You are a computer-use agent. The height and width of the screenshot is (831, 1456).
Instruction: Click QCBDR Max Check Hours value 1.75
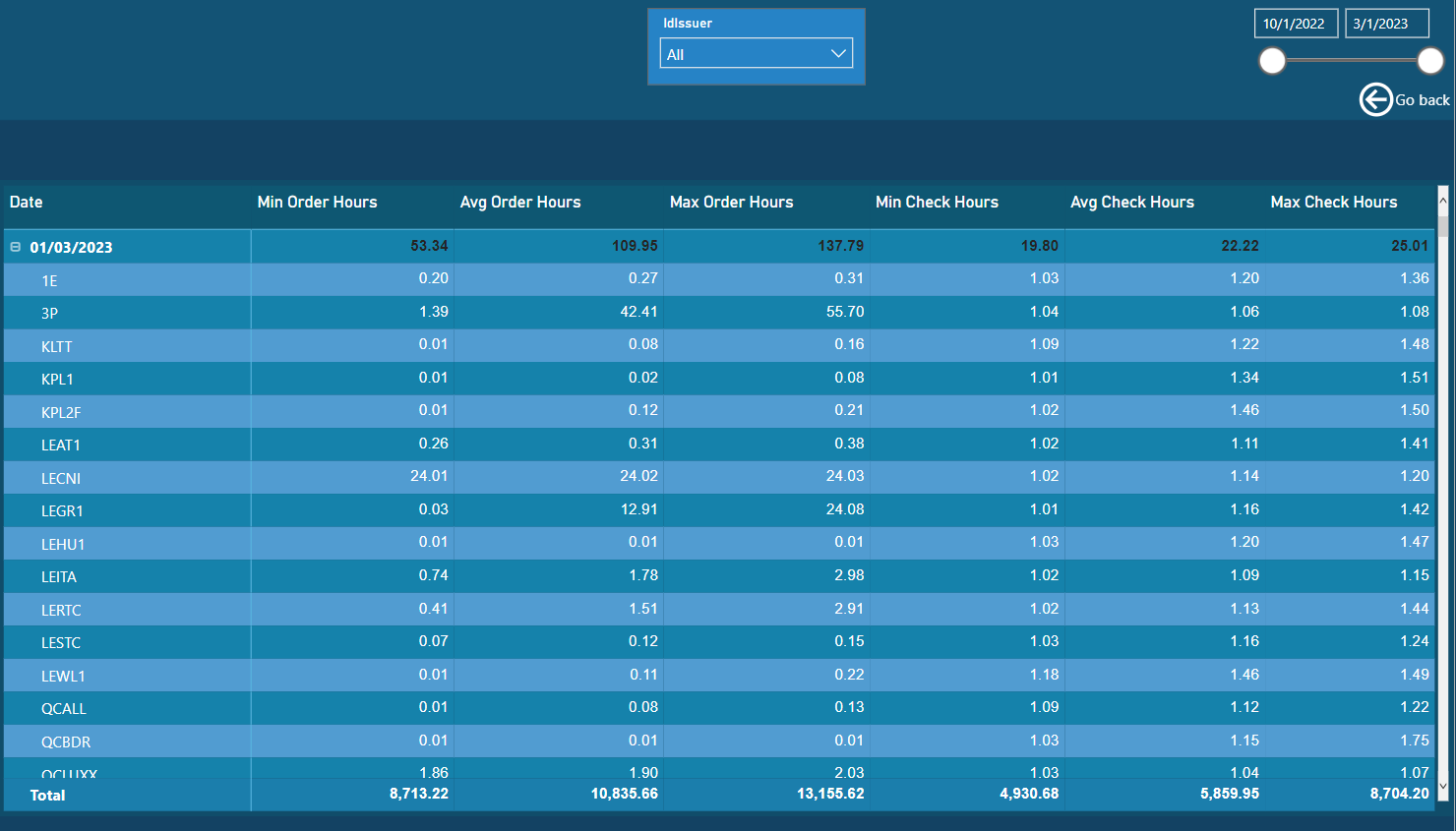(x=1415, y=741)
